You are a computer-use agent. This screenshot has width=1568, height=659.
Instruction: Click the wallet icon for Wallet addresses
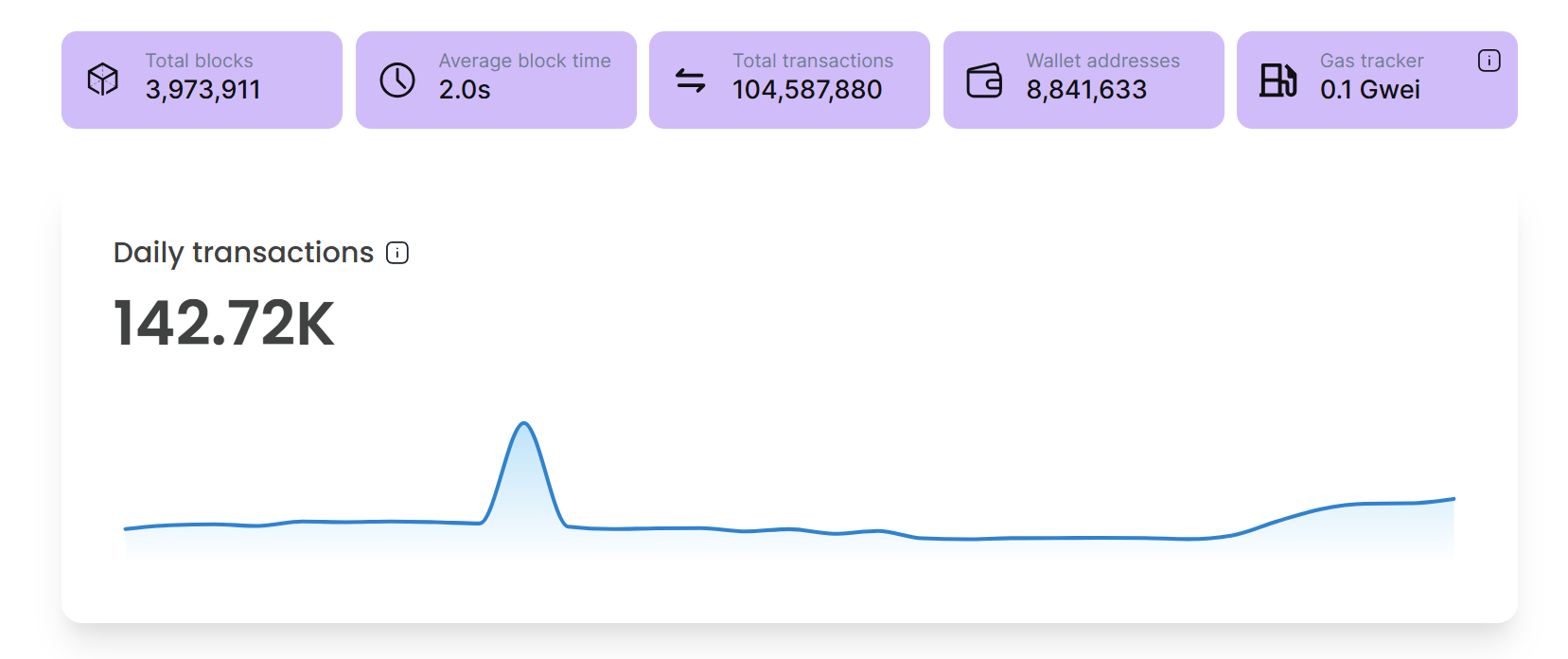coord(984,80)
